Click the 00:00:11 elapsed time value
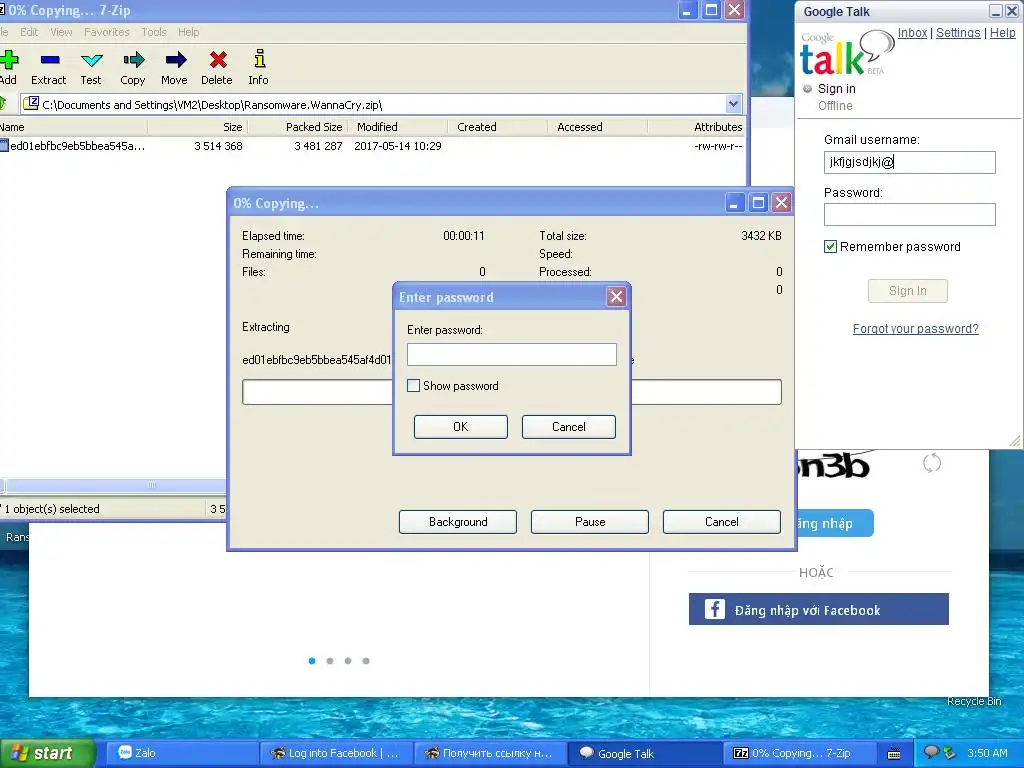 pos(464,236)
